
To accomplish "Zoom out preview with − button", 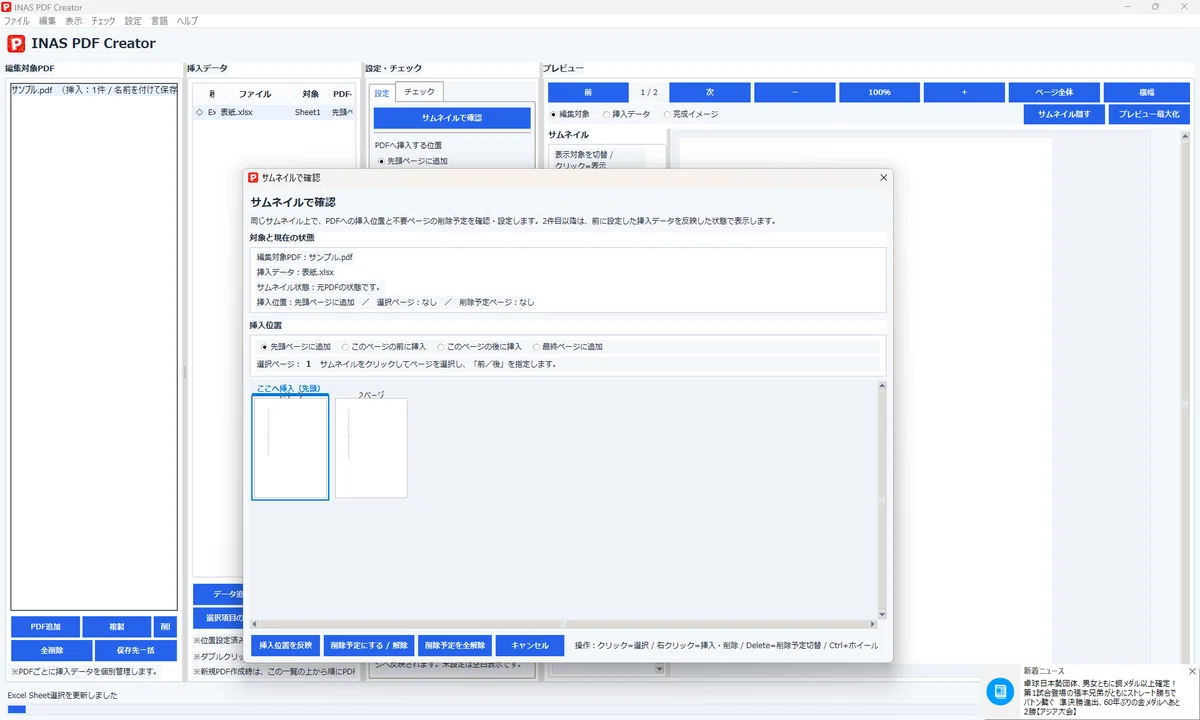I will tap(794, 92).
